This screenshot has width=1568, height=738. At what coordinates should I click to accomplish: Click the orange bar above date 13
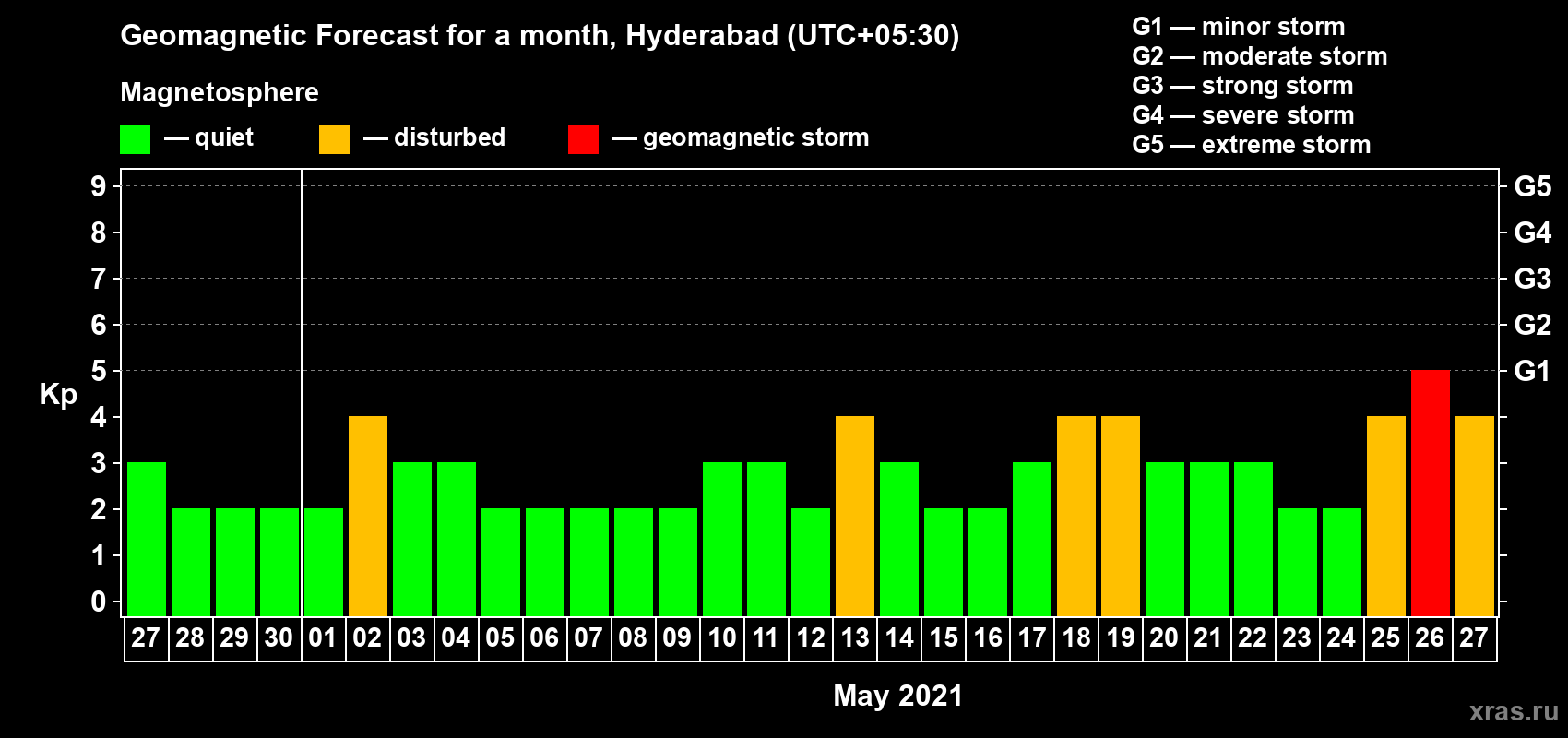pos(855,516)
